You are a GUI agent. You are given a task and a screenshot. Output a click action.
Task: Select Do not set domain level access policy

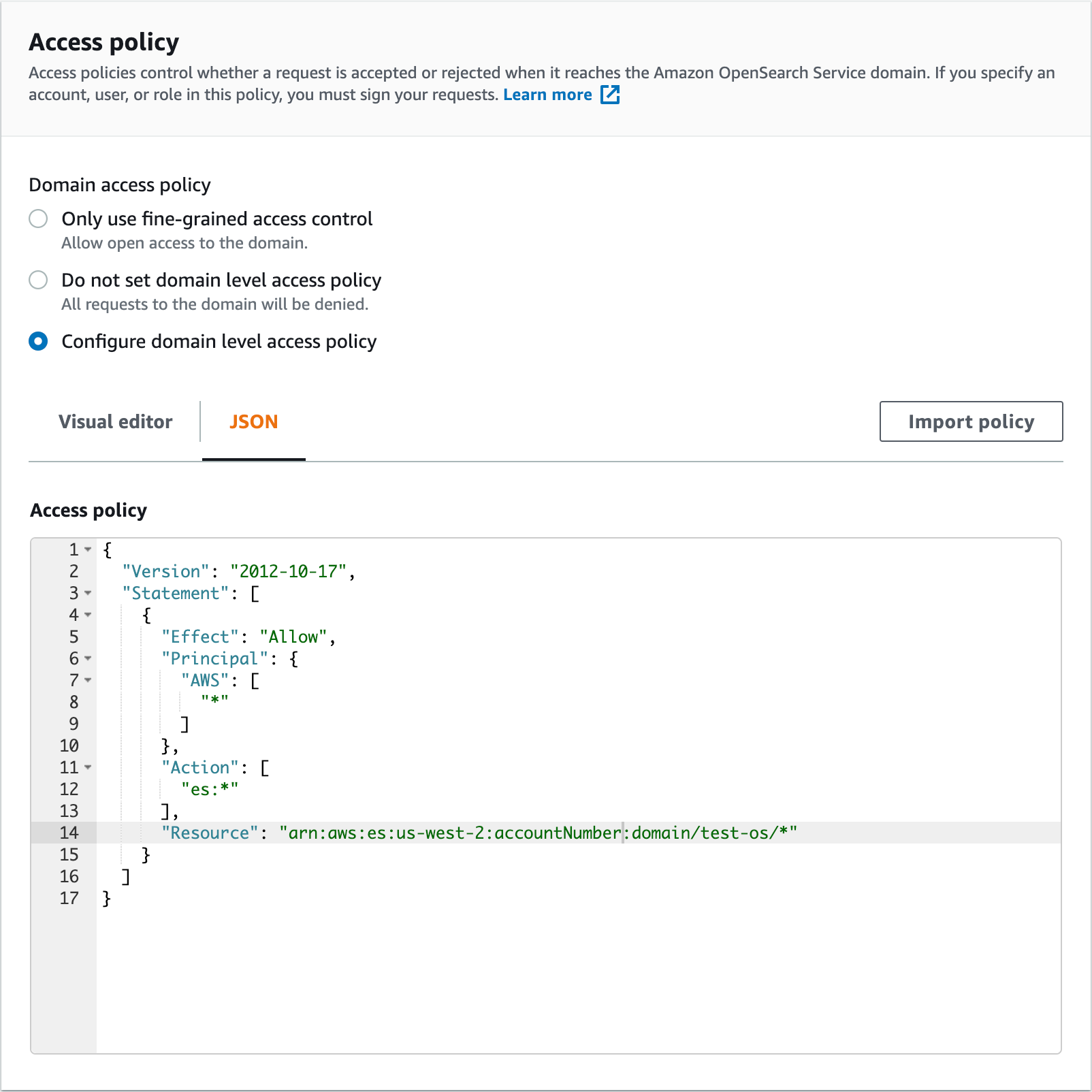click(x=38, y=280)
